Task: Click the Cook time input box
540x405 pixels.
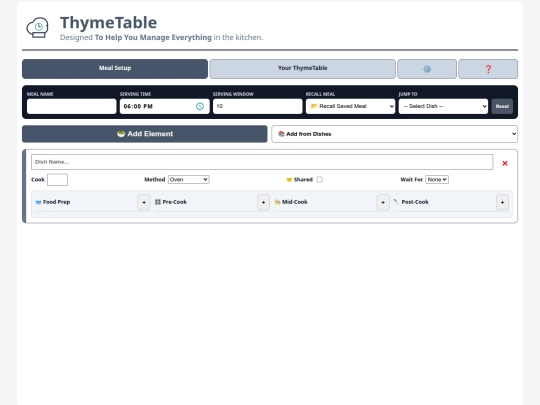Action: (57, 179)
